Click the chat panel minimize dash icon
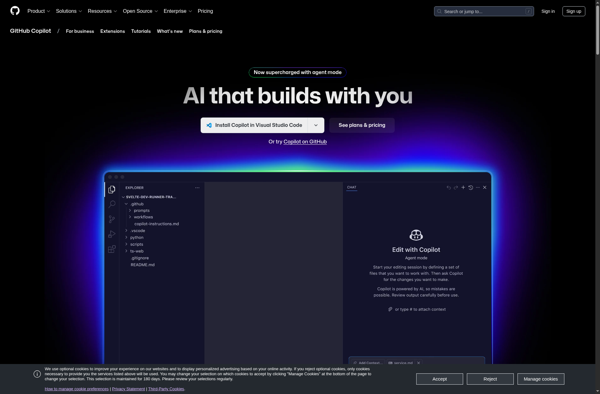The width and height of the screenshot is (600, 394). click(478, 187)
